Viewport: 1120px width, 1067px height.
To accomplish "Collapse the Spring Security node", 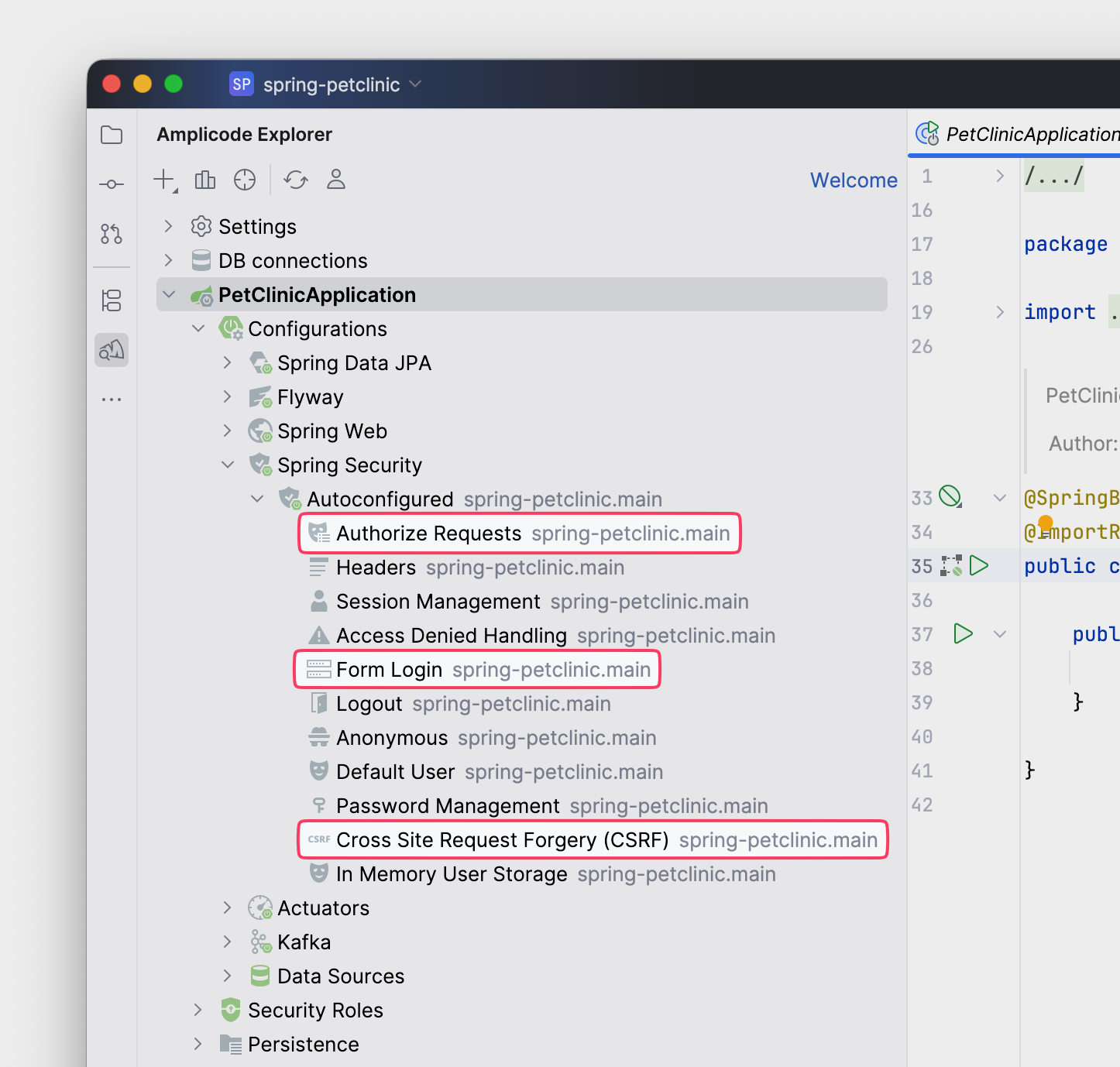I will pos(228,465).
